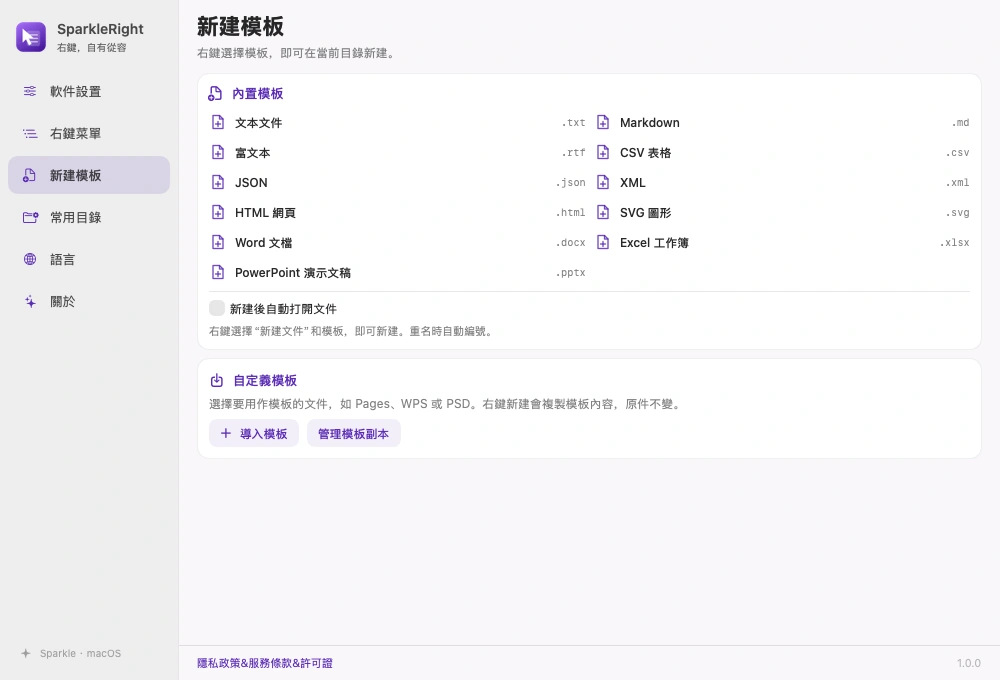Screen dimensions: 1000x680
Task: Click the SparkleRight app logo icon
Action: 31,37
